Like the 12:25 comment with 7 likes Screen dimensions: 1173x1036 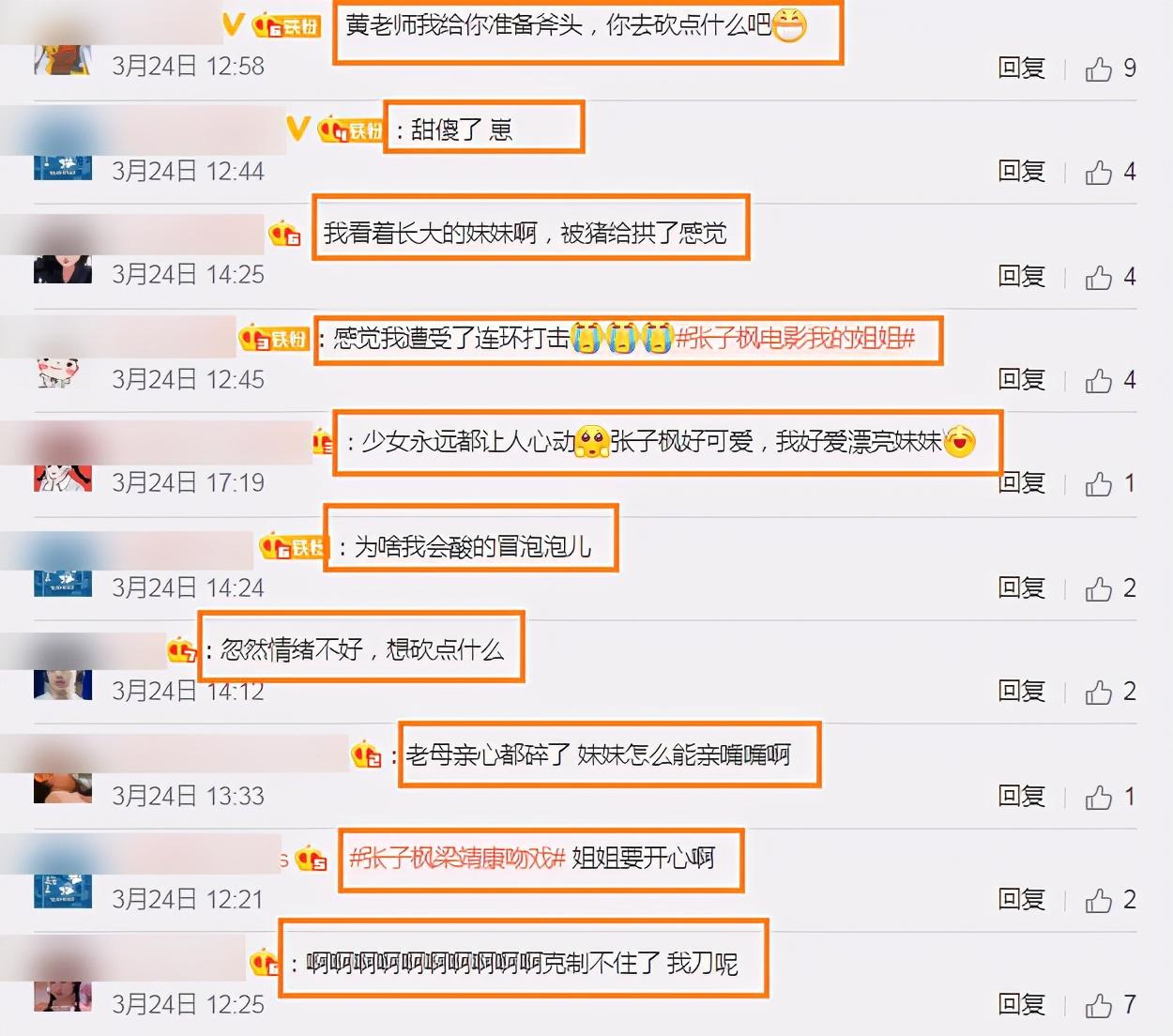coord(1099,1006)
